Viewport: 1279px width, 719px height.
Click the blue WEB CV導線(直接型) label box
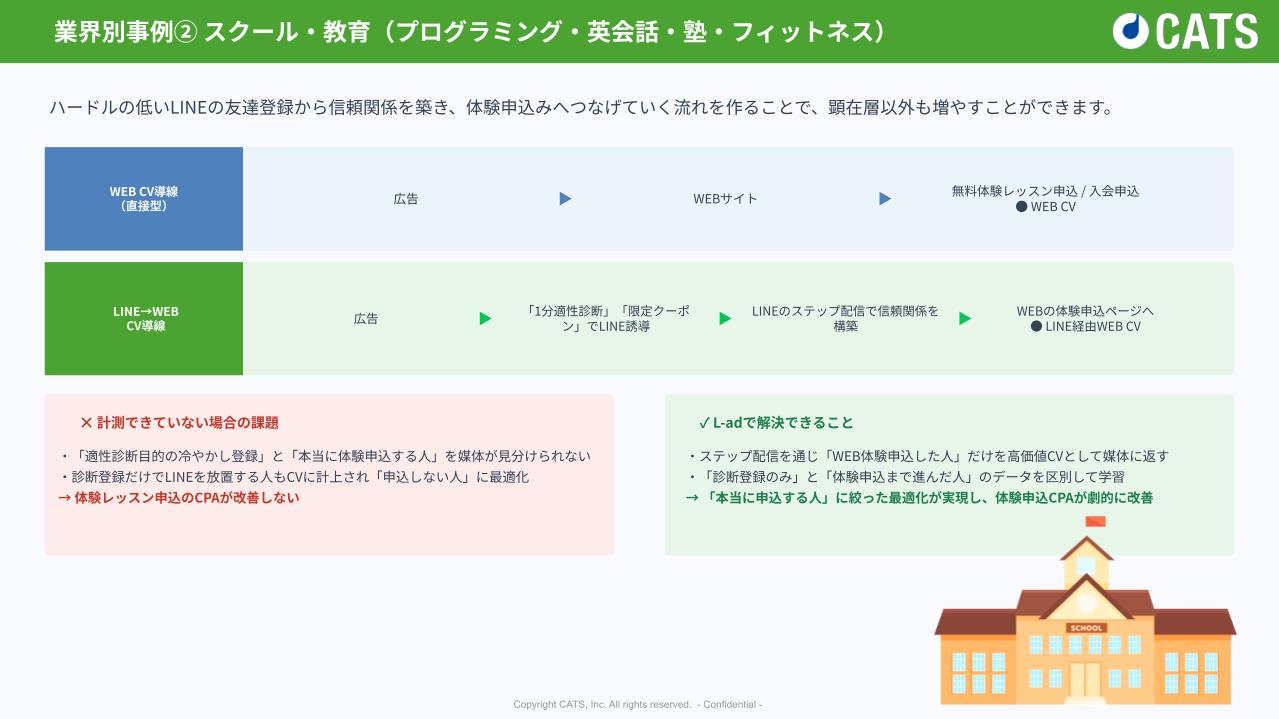144,199
